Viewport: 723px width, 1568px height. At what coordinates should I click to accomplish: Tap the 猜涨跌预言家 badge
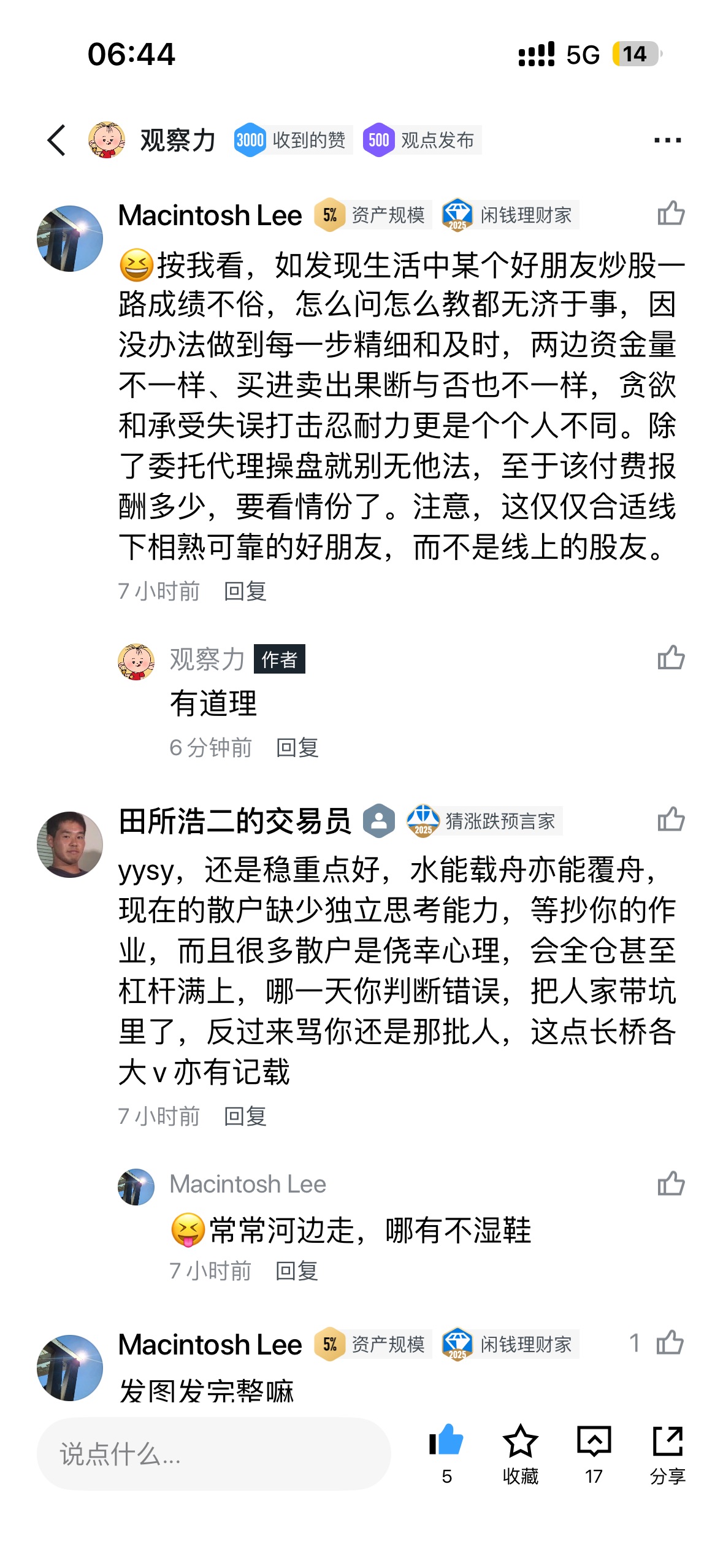484,821
